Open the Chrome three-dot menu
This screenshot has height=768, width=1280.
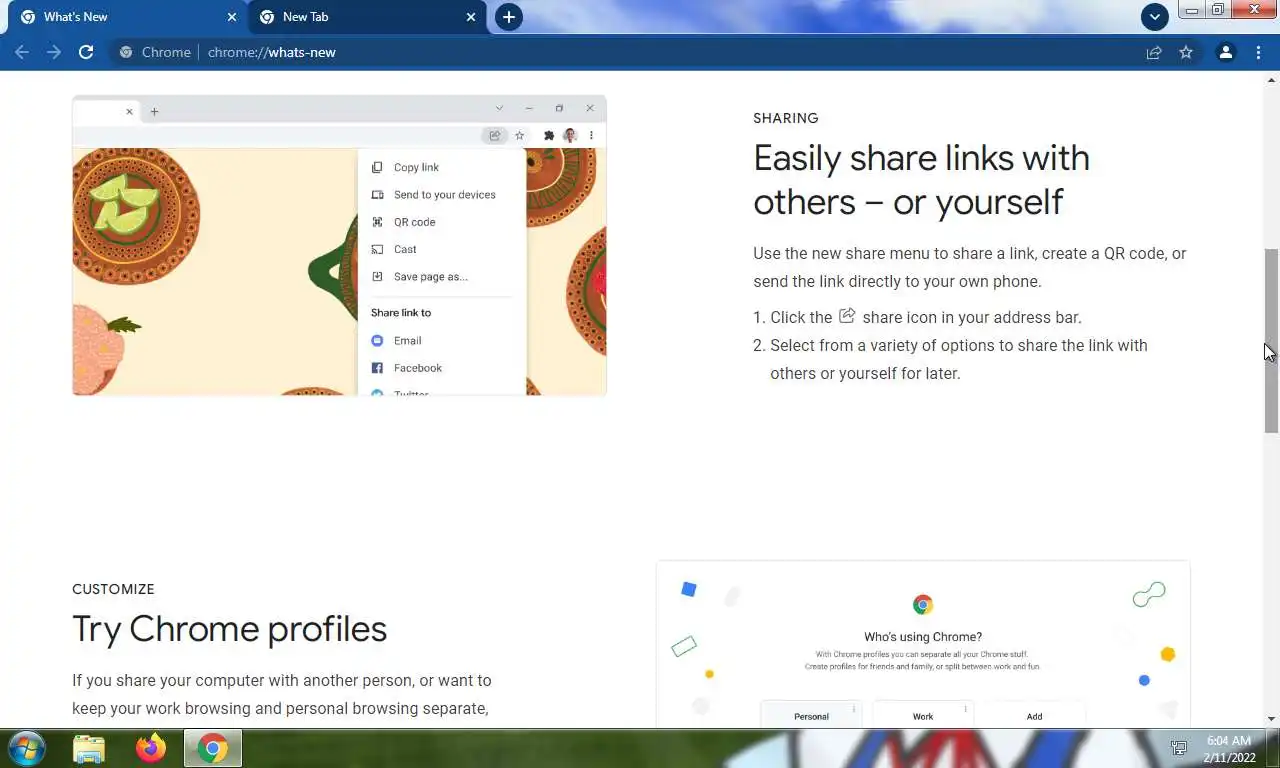pyautogui.click(x=1258, y=52)
